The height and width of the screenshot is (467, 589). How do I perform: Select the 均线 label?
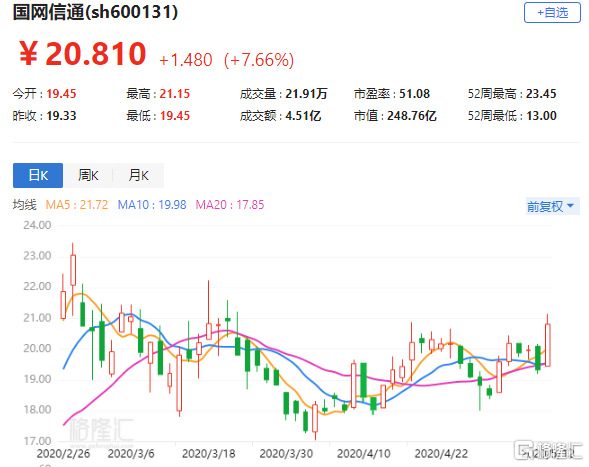tap(25, 205)
